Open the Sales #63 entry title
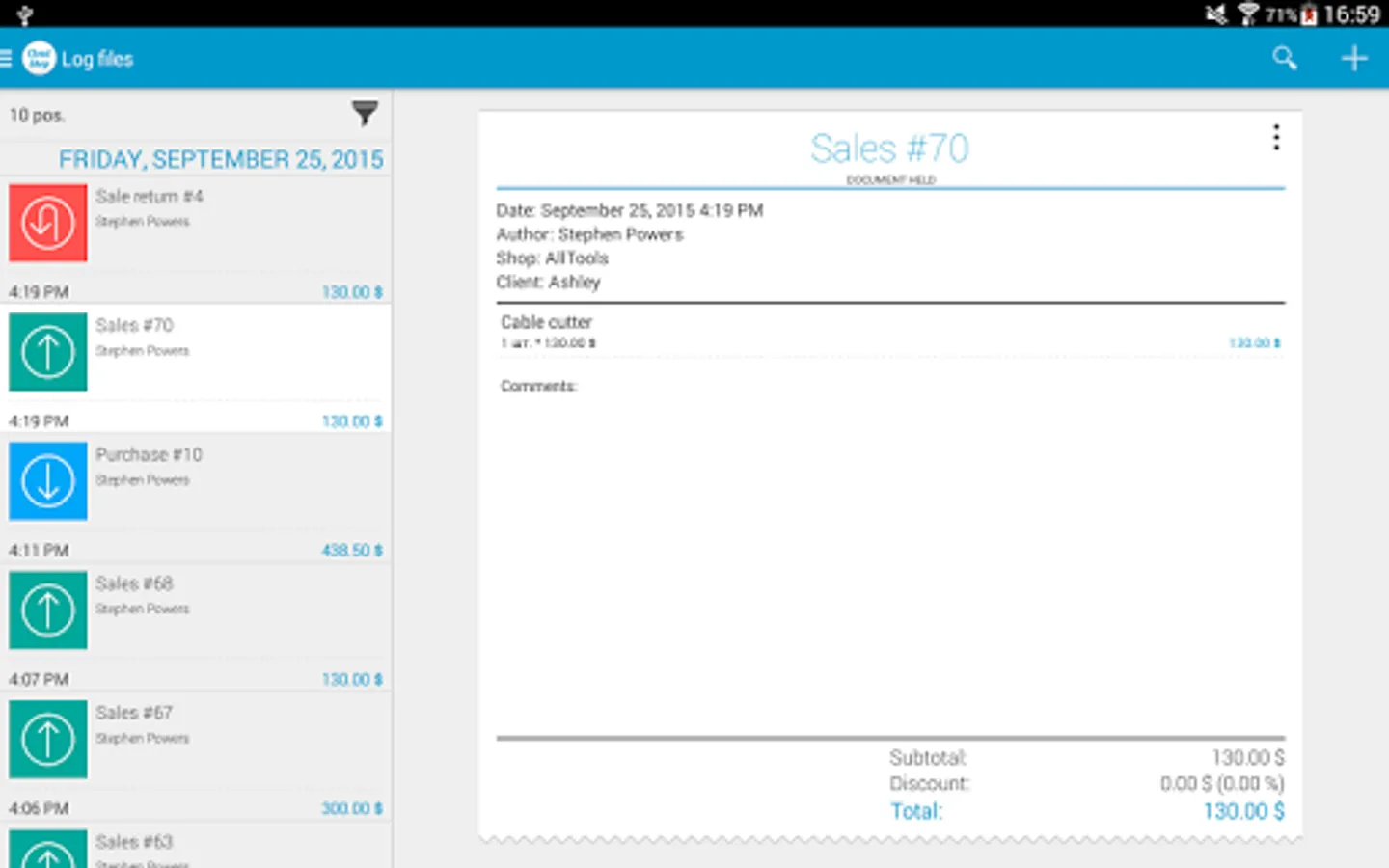 (134, 842)
